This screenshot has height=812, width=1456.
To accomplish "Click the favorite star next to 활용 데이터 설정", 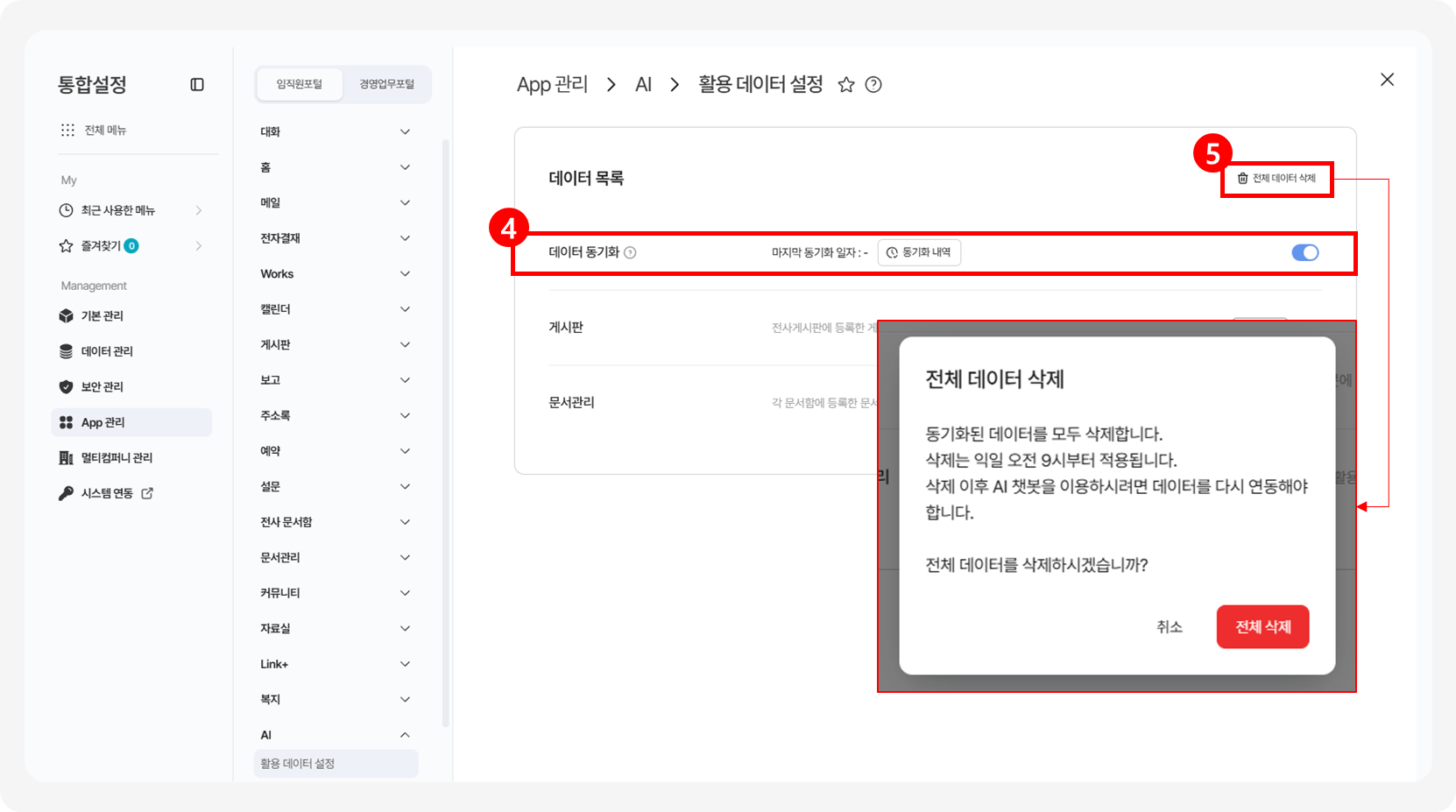I will tap(845, 85).
